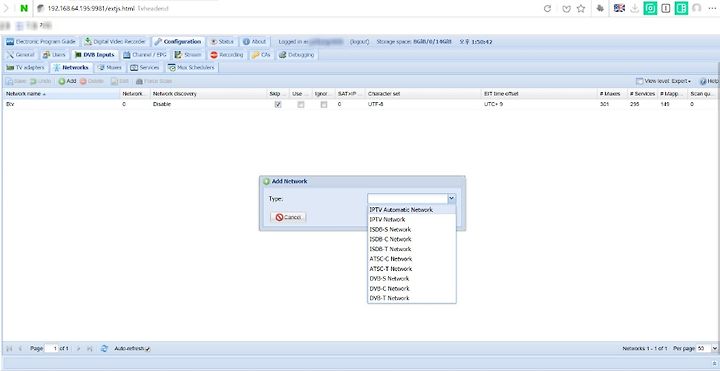Click the greyed Save toolbar button

coord(16,81)
